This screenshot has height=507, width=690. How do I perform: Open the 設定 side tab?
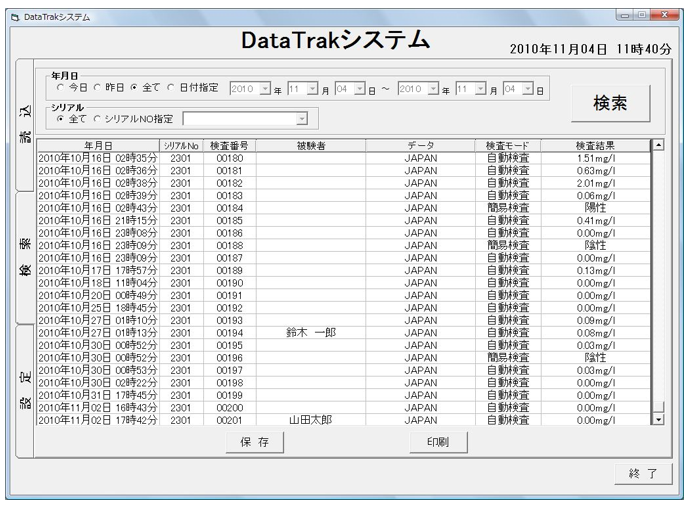[x=23, y=390]
